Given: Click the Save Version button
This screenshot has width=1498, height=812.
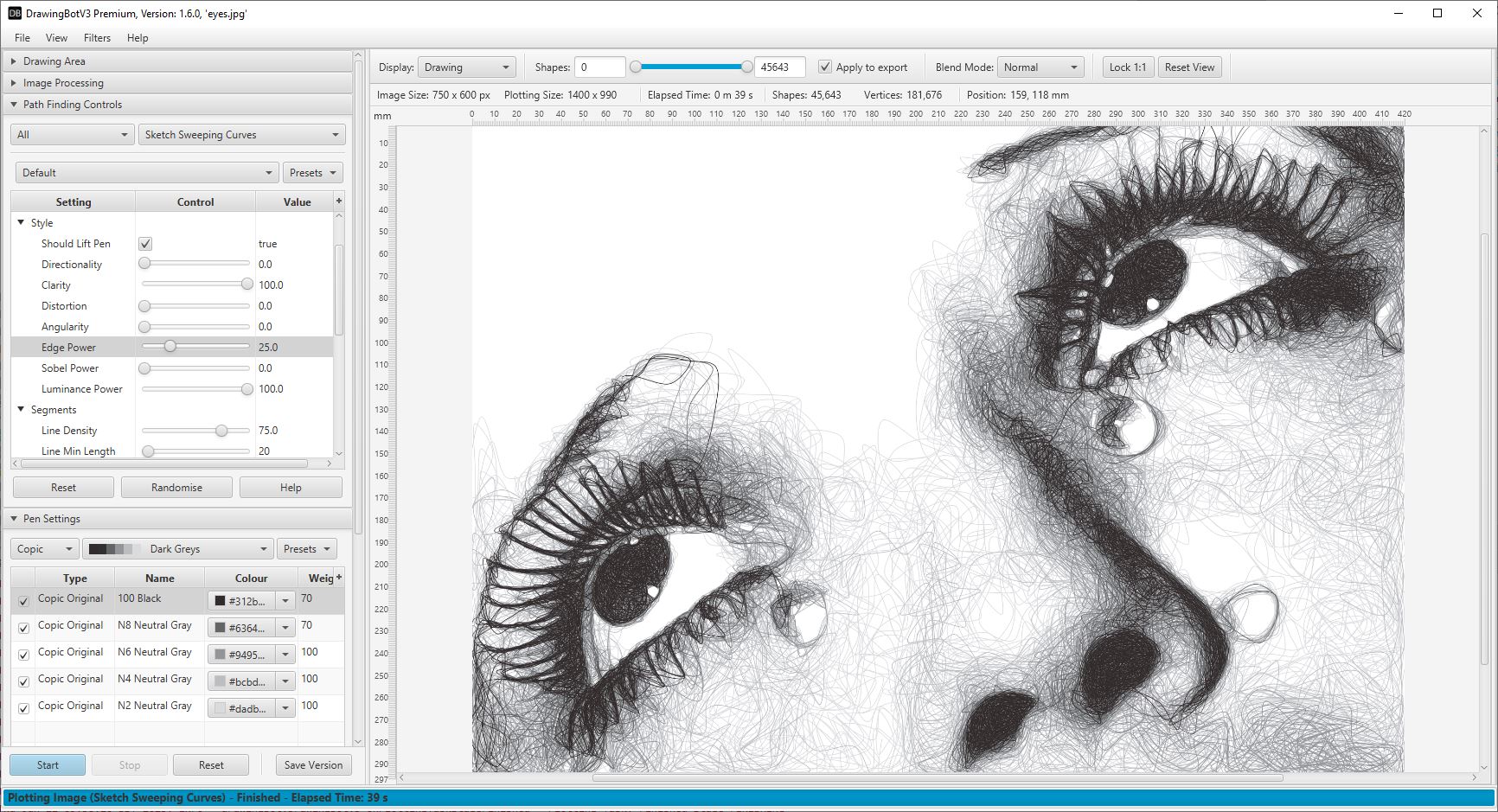Looking at the screenshot, I should [313, 764].
